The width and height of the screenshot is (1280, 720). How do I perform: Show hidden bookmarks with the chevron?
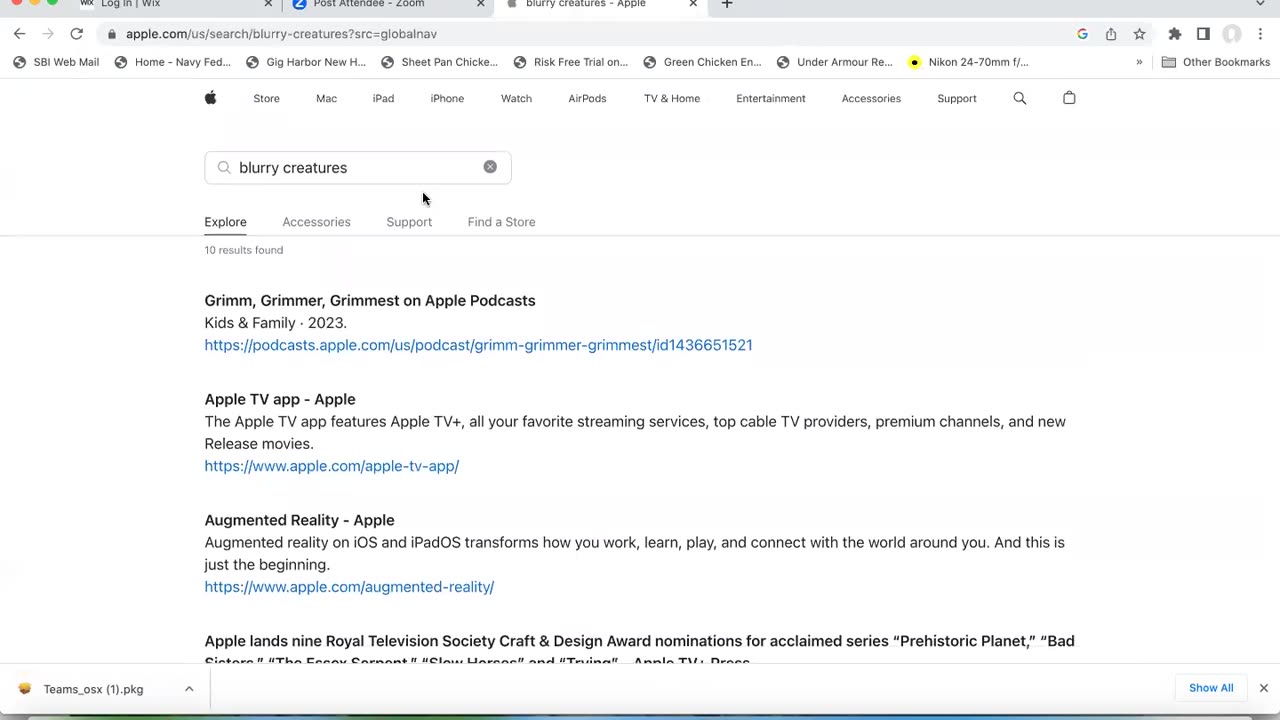tap(1139, 62)
